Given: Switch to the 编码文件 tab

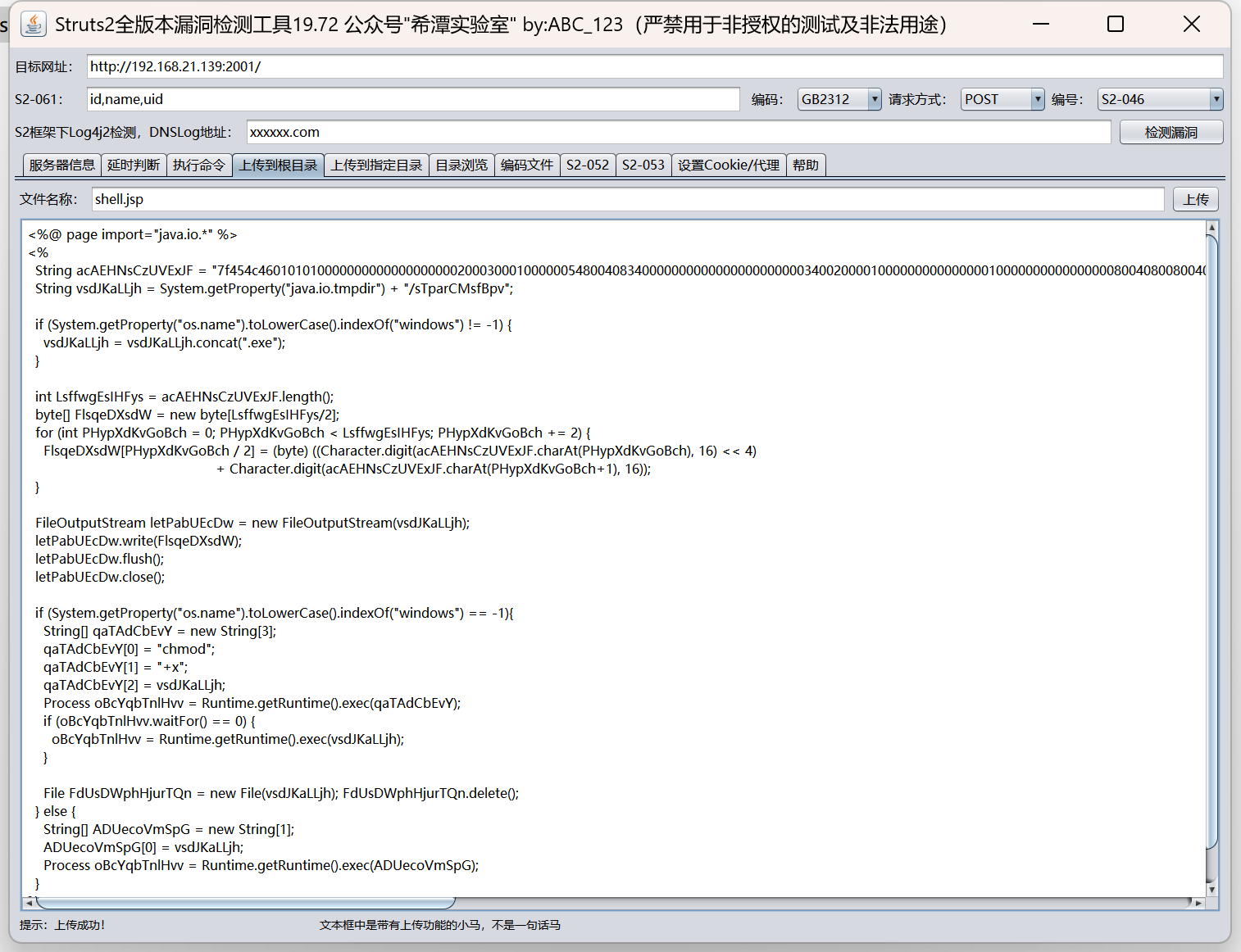Looking at the screenshot, I should pyautogui.click(x=527, y=165).
